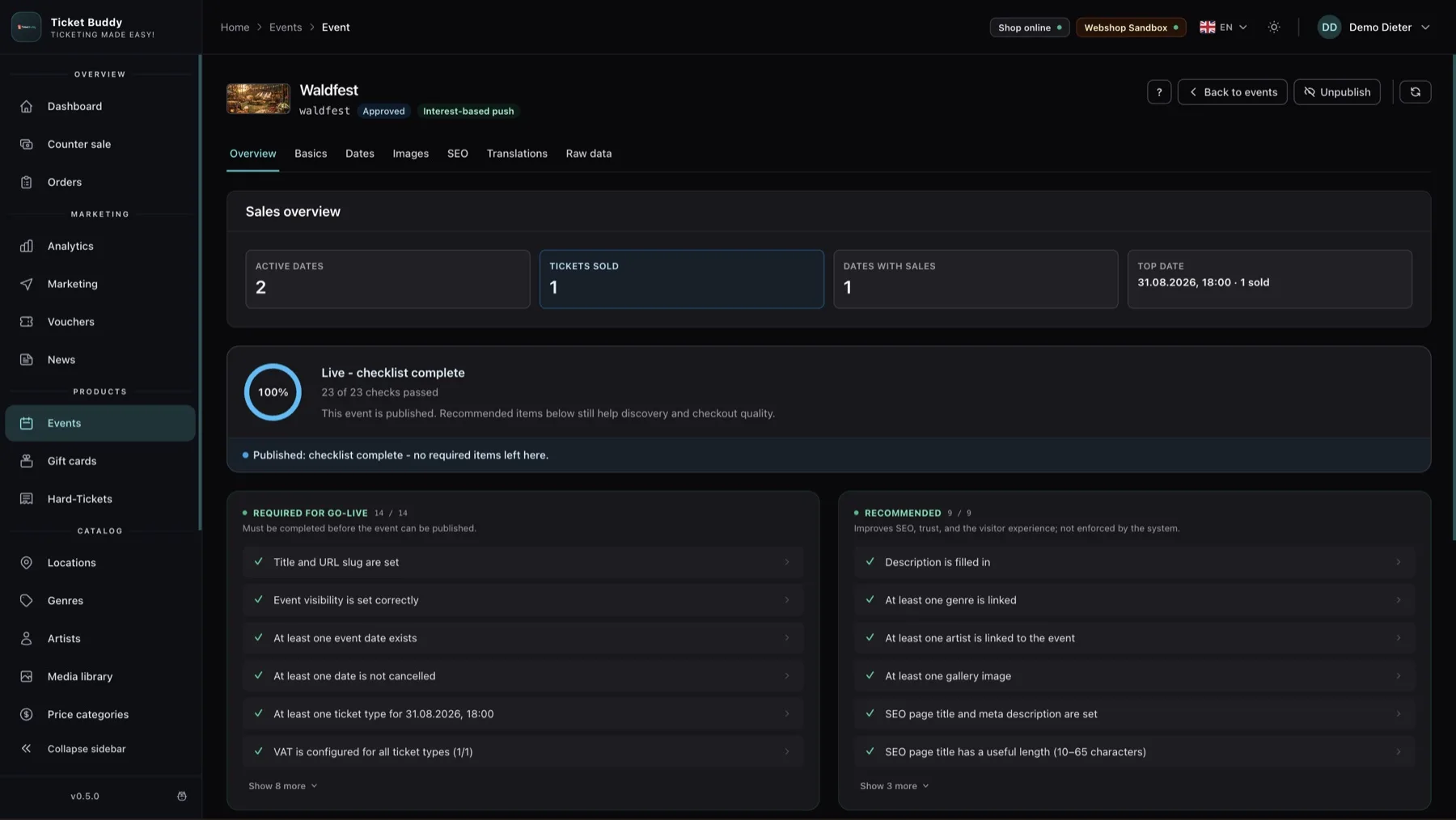Image resolution: width=1456 pixels, height=820 pixels.
Task: Click the UK flag language icon
Action: [x=1207, y=27]
